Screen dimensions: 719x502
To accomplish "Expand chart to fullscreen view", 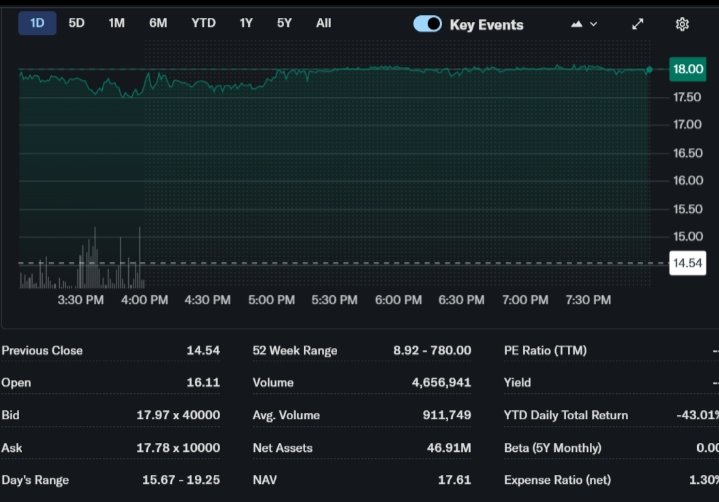I will (x=638, y=24).
